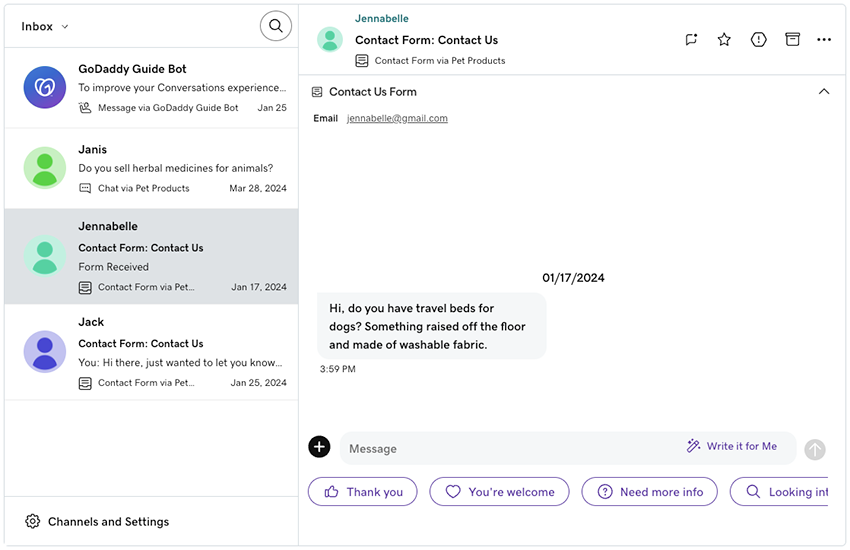Select the Need more info quick reply
This screenshot has width=850, height=550.
click(650, 492)
